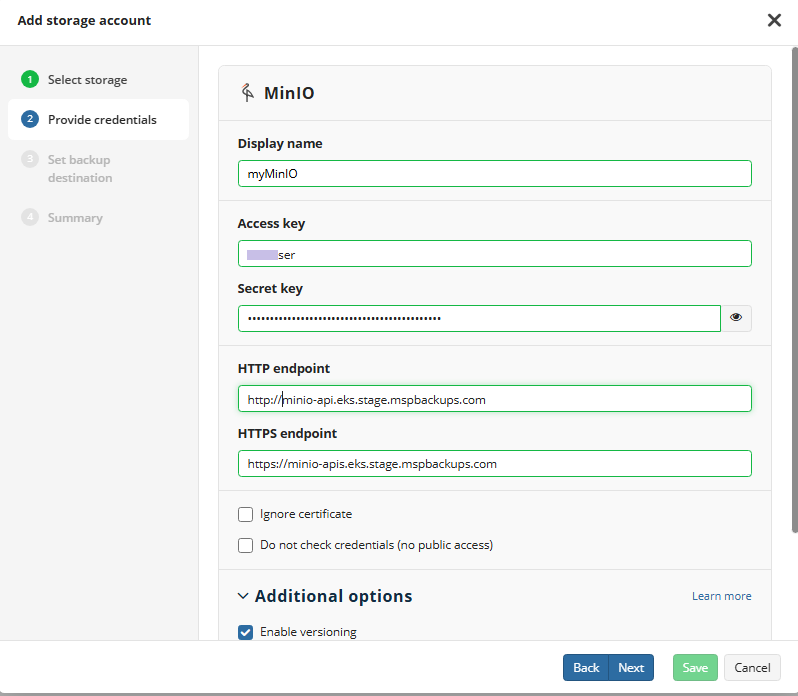The width and height of the screenshot is (798, 696).
Task: Click the green step 1 circle icon
Action: (30, 80)
